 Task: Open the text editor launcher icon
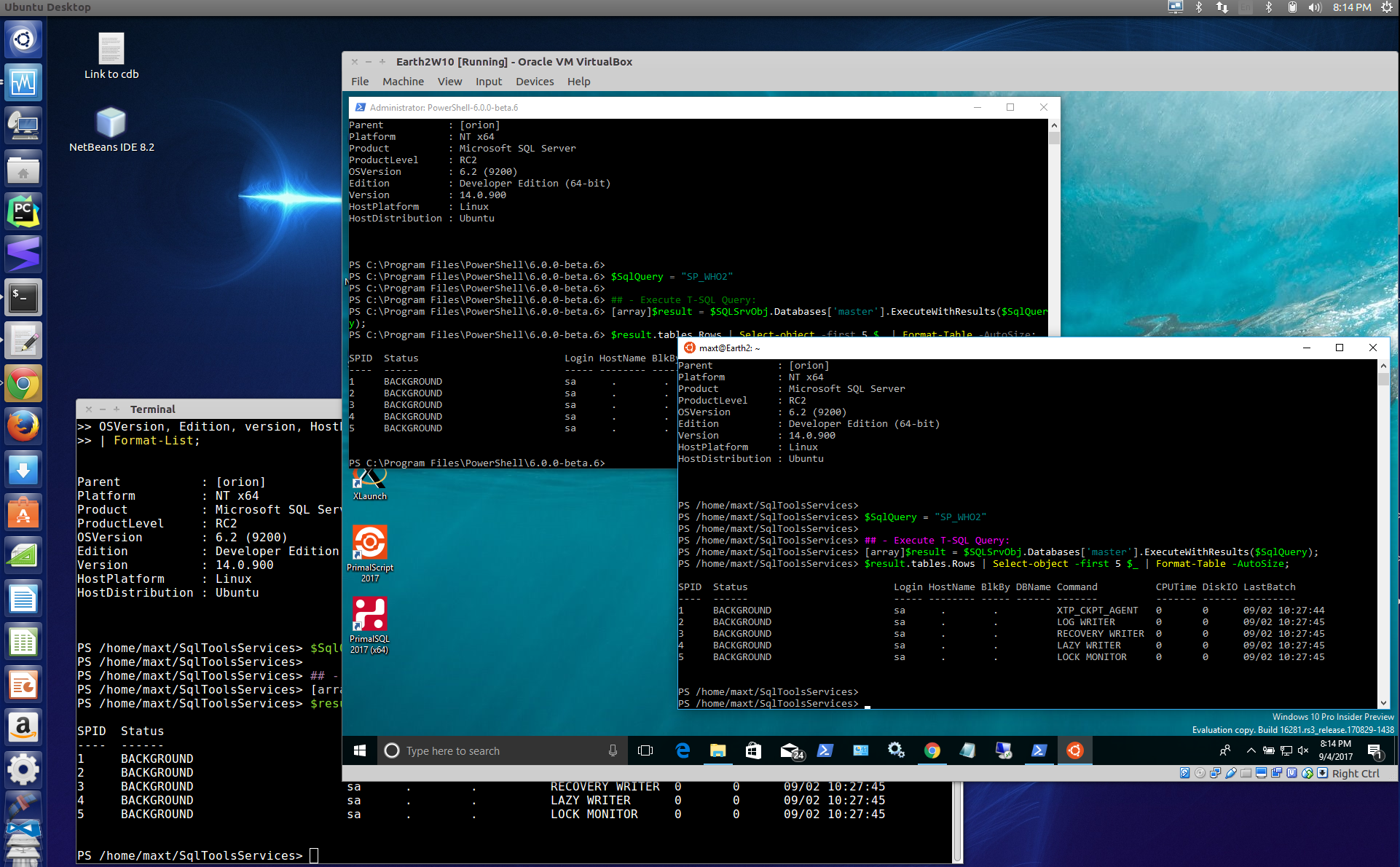(23, 341)
